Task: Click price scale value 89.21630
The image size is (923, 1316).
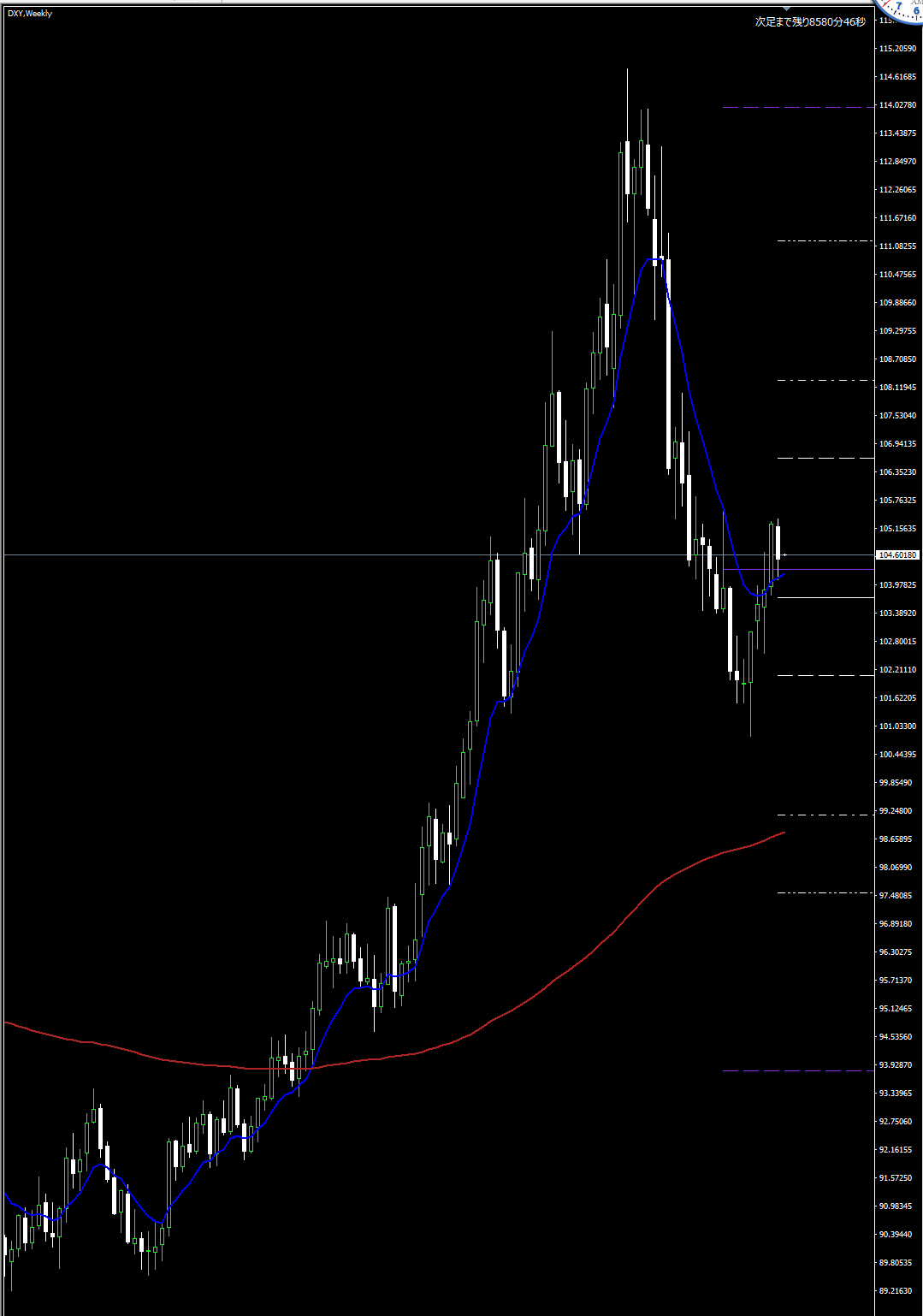Action: [x=896, y=1291]
